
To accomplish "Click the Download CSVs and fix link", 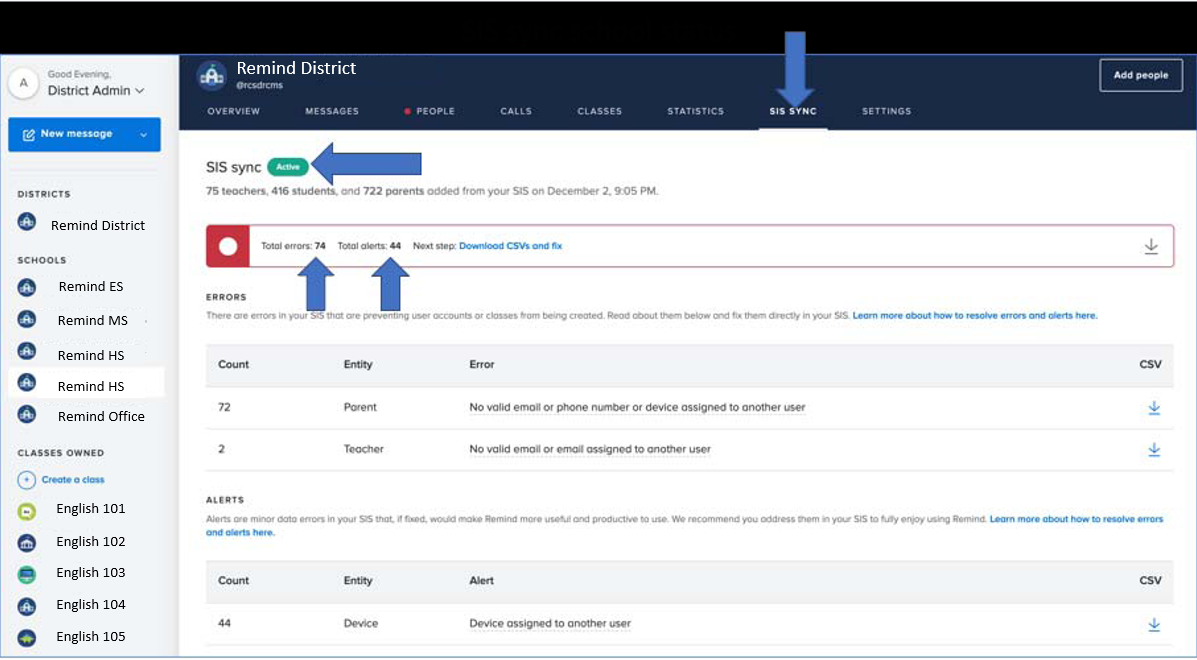I will [x=511, y=246].
